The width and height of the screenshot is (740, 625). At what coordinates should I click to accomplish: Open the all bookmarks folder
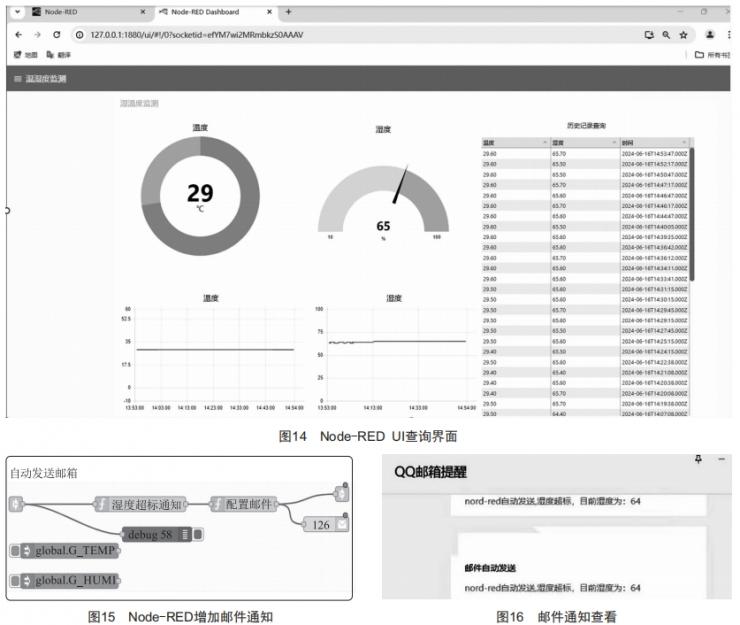pos(712,55)
